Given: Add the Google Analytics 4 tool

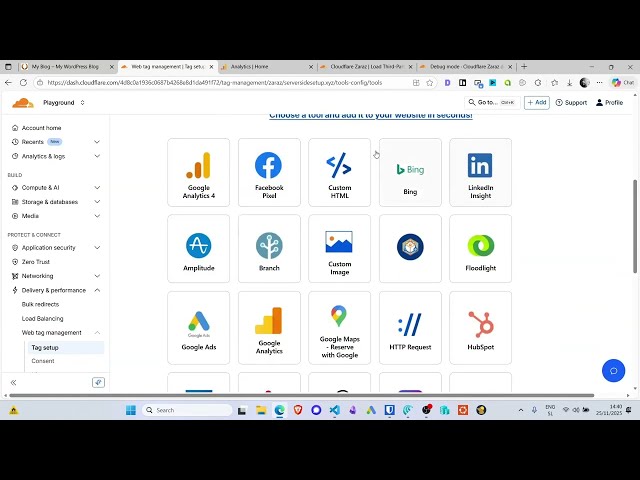Looking at the screenshot, I should point(198,172).
